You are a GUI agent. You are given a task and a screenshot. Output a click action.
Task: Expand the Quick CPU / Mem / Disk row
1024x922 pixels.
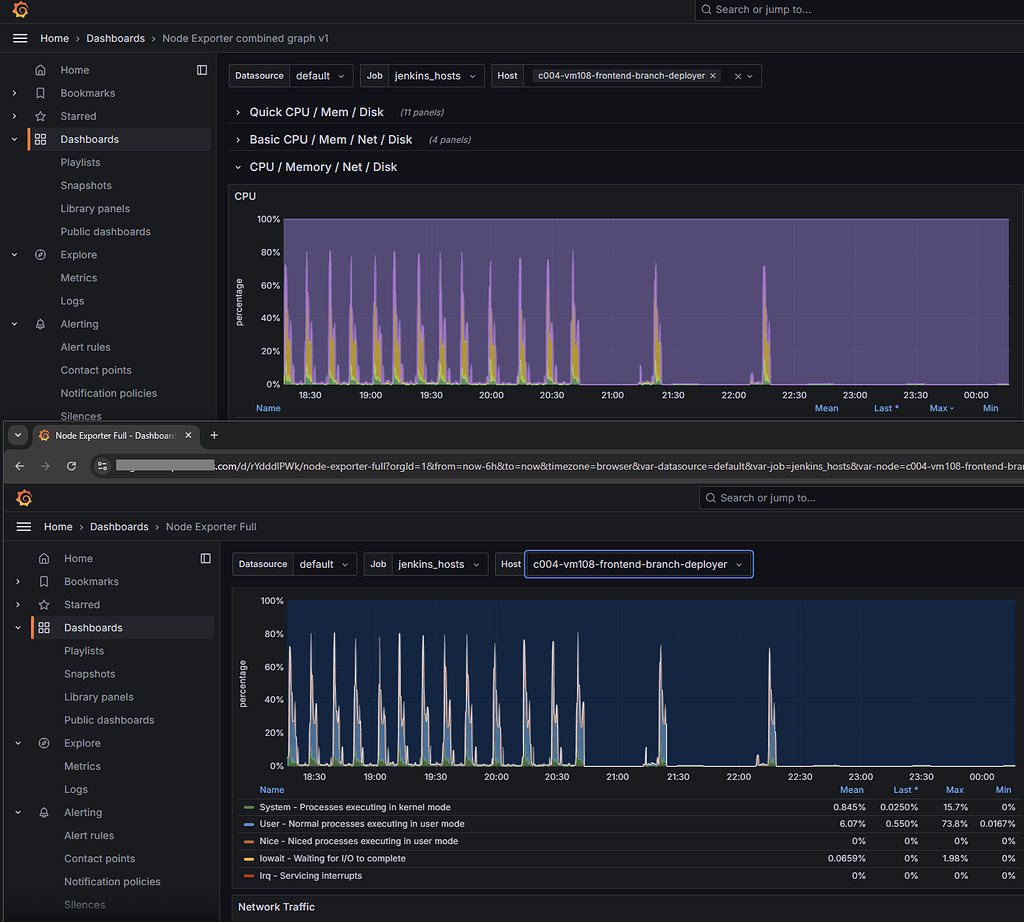(316, 112)
